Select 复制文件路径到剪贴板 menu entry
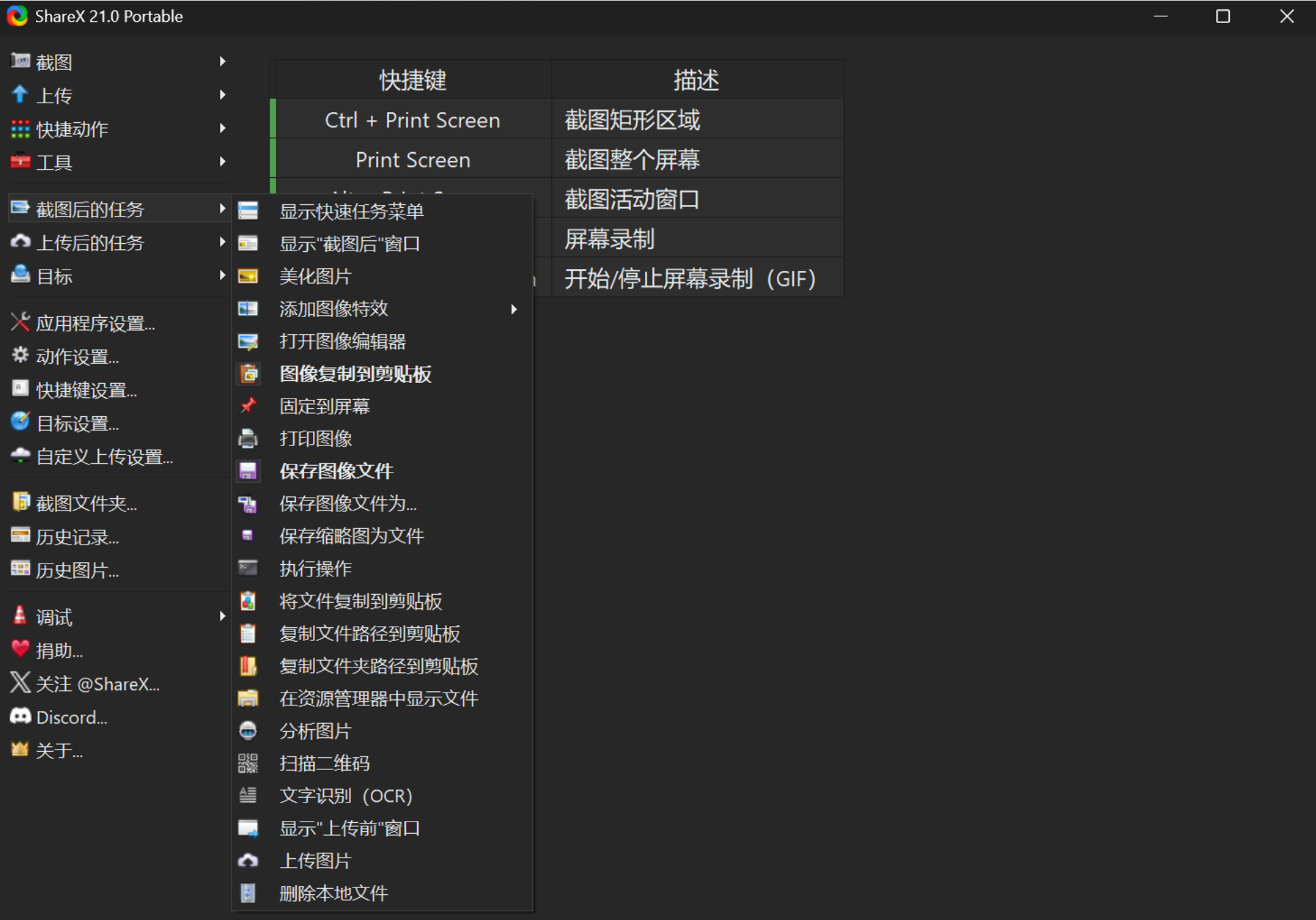The height and width of the screenshot is (920, 1316). pos(382,633)
